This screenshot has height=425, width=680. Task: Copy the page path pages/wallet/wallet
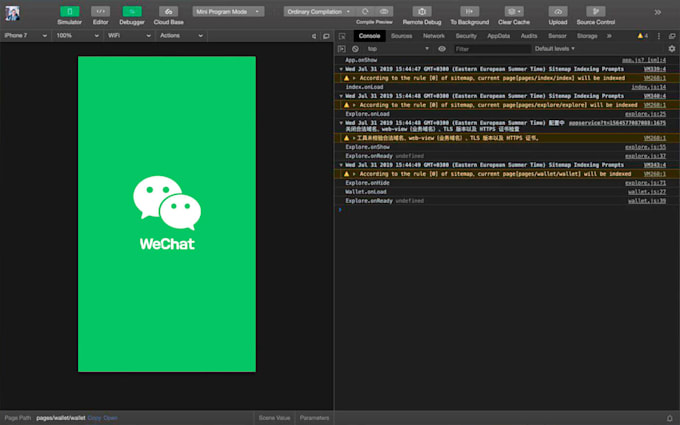(x=94, y=418)
